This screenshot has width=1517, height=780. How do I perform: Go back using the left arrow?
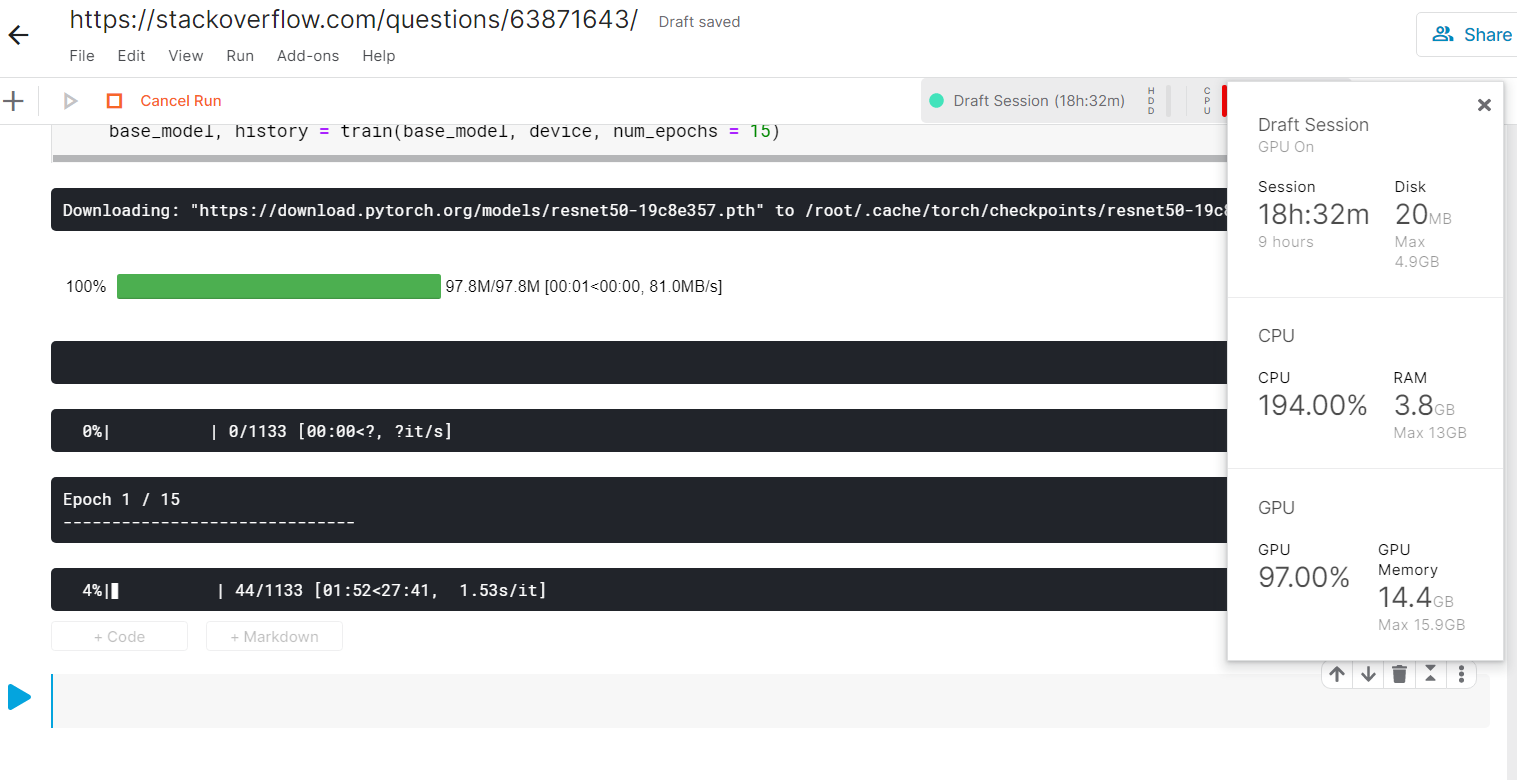(18, 35)
